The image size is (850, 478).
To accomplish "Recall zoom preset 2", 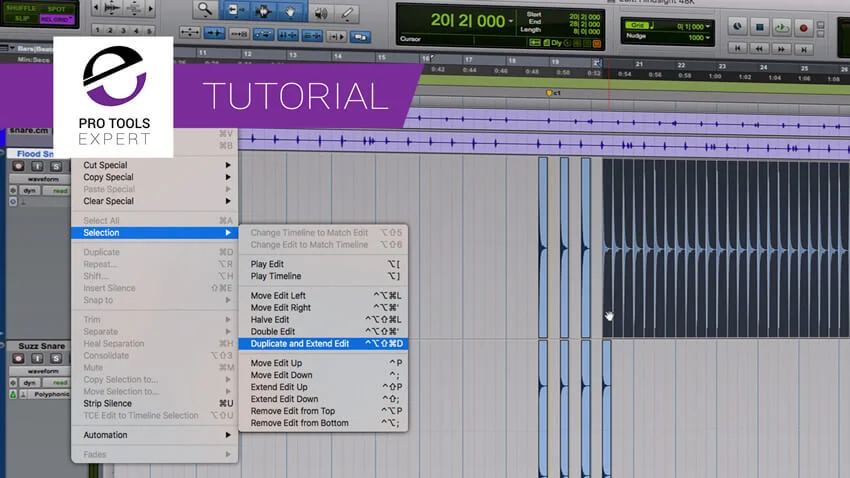I will (110, 30).
